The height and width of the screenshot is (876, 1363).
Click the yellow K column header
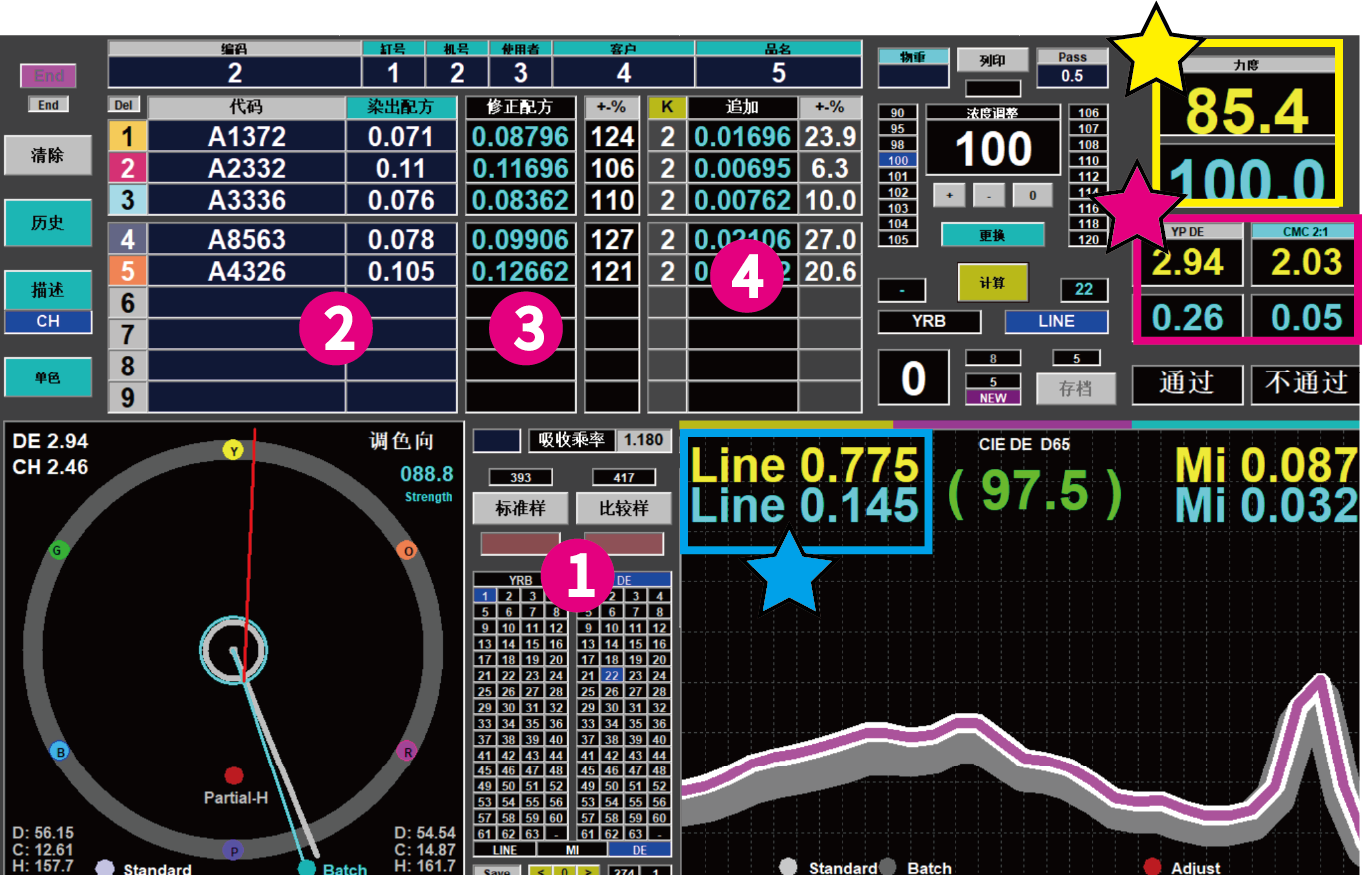coord(666,107)
